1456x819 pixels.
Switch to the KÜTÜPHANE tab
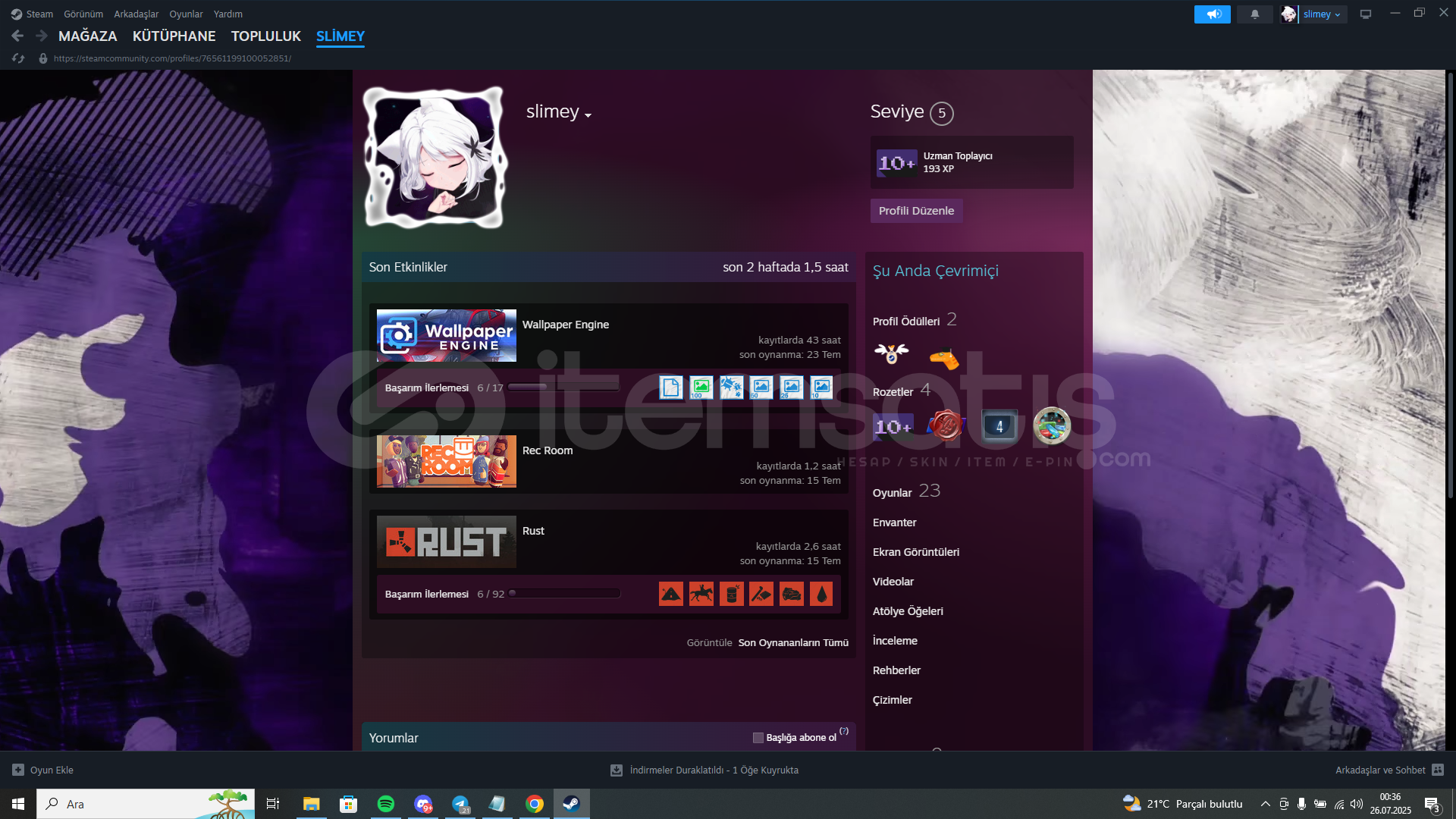tap(174, 36)
